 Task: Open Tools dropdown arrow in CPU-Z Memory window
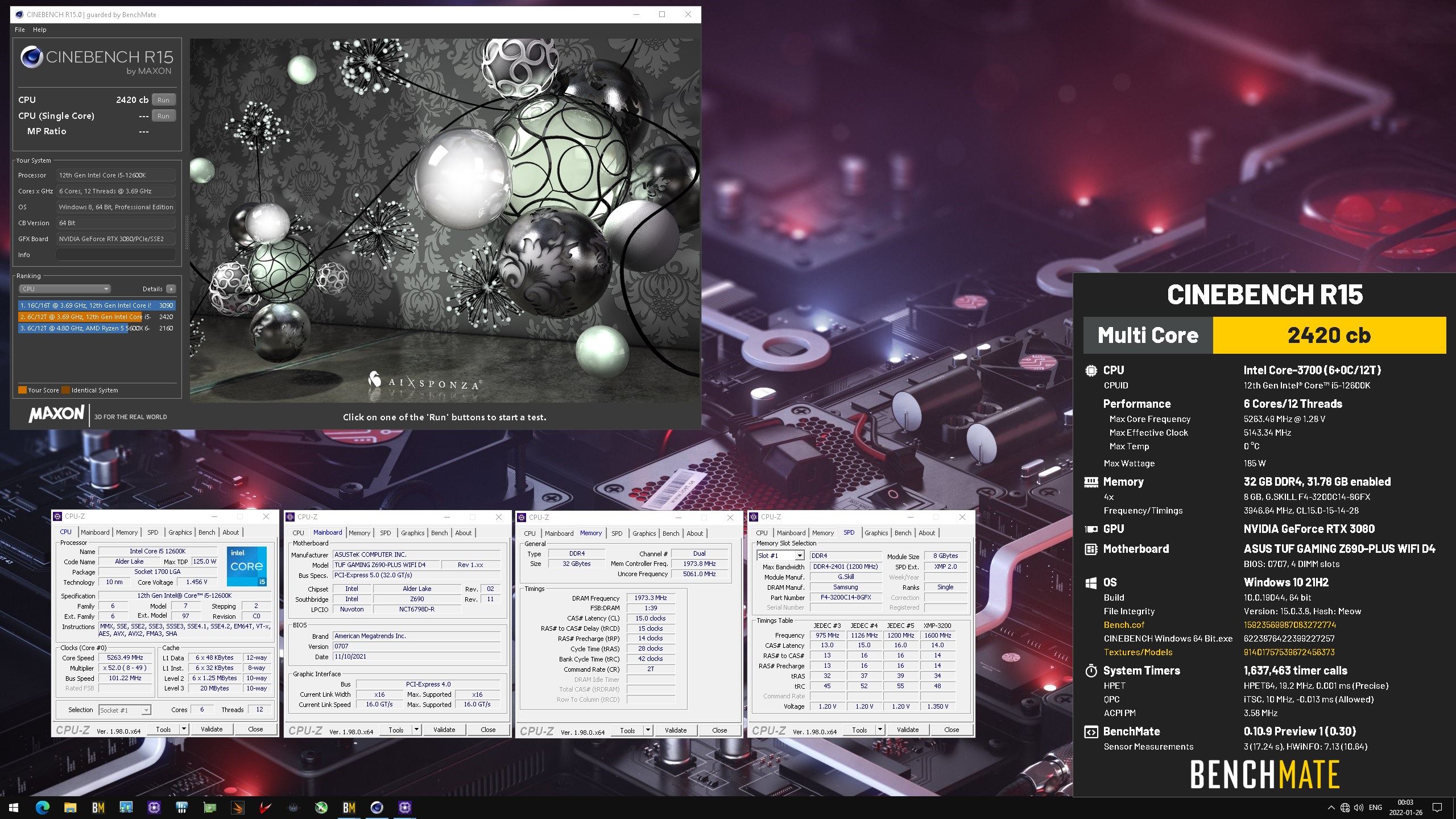tap(648, 730)
